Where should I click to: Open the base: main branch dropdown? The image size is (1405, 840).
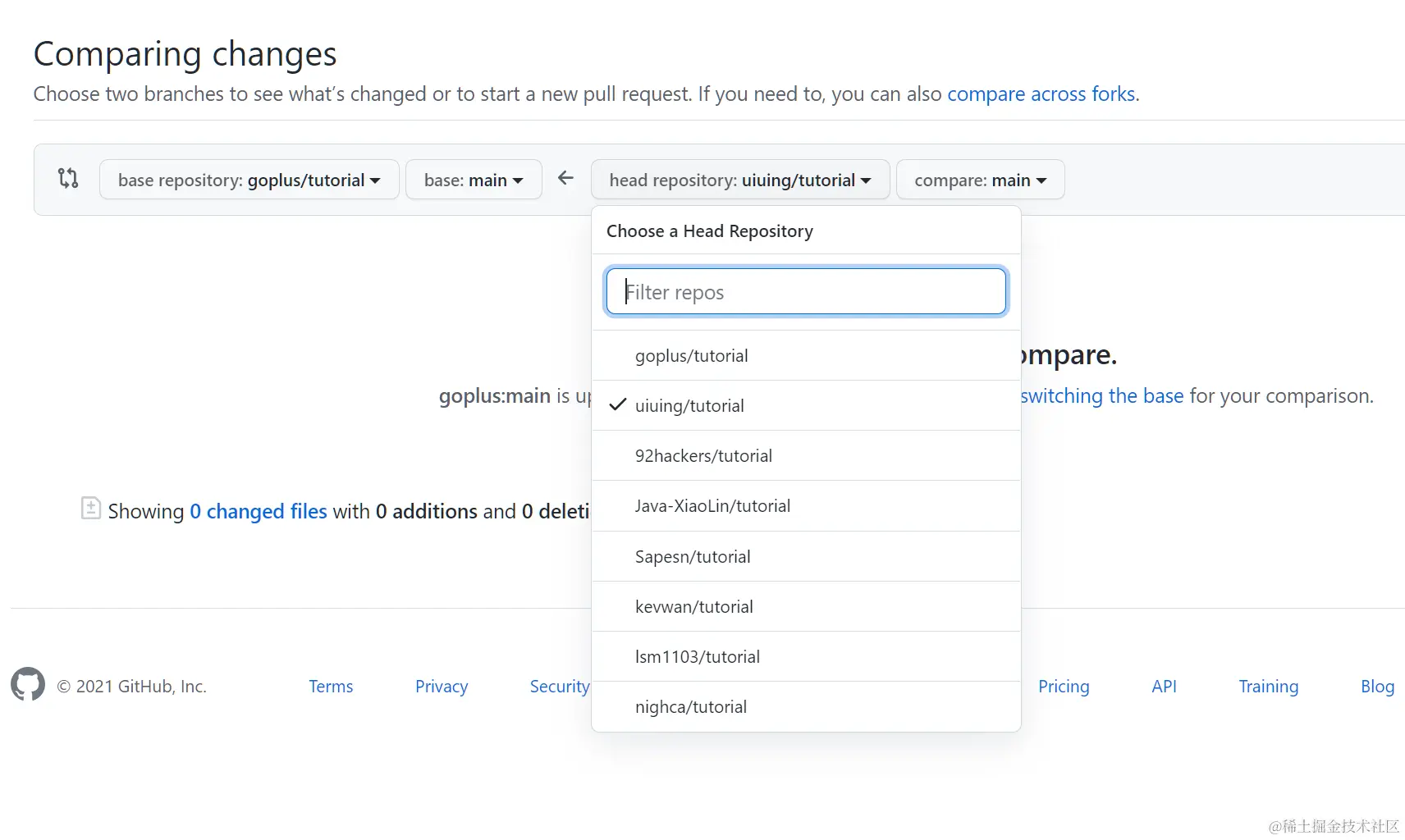pos(474,180)
